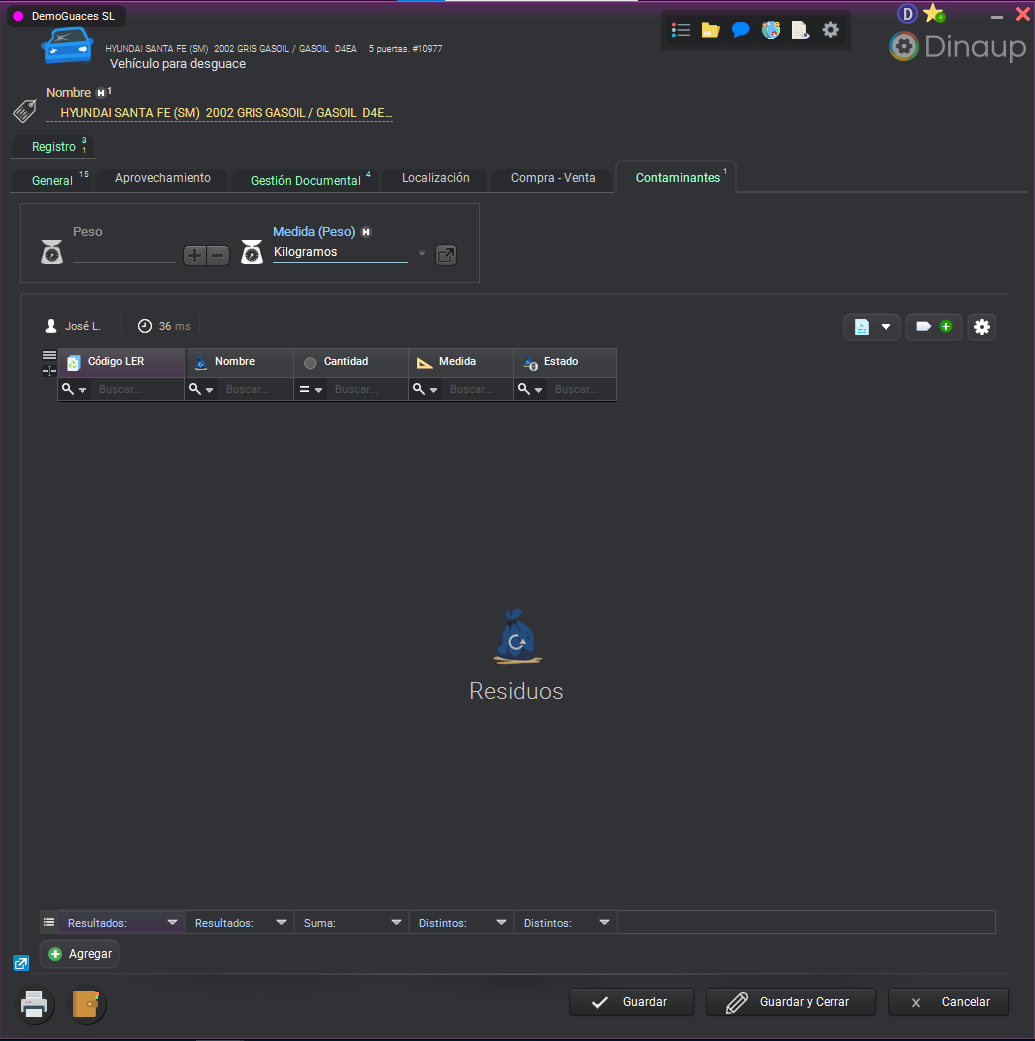Click the star favorite icon with plus
Viewport: 1035px width, 1041px height.
click(x=933, y=13)
